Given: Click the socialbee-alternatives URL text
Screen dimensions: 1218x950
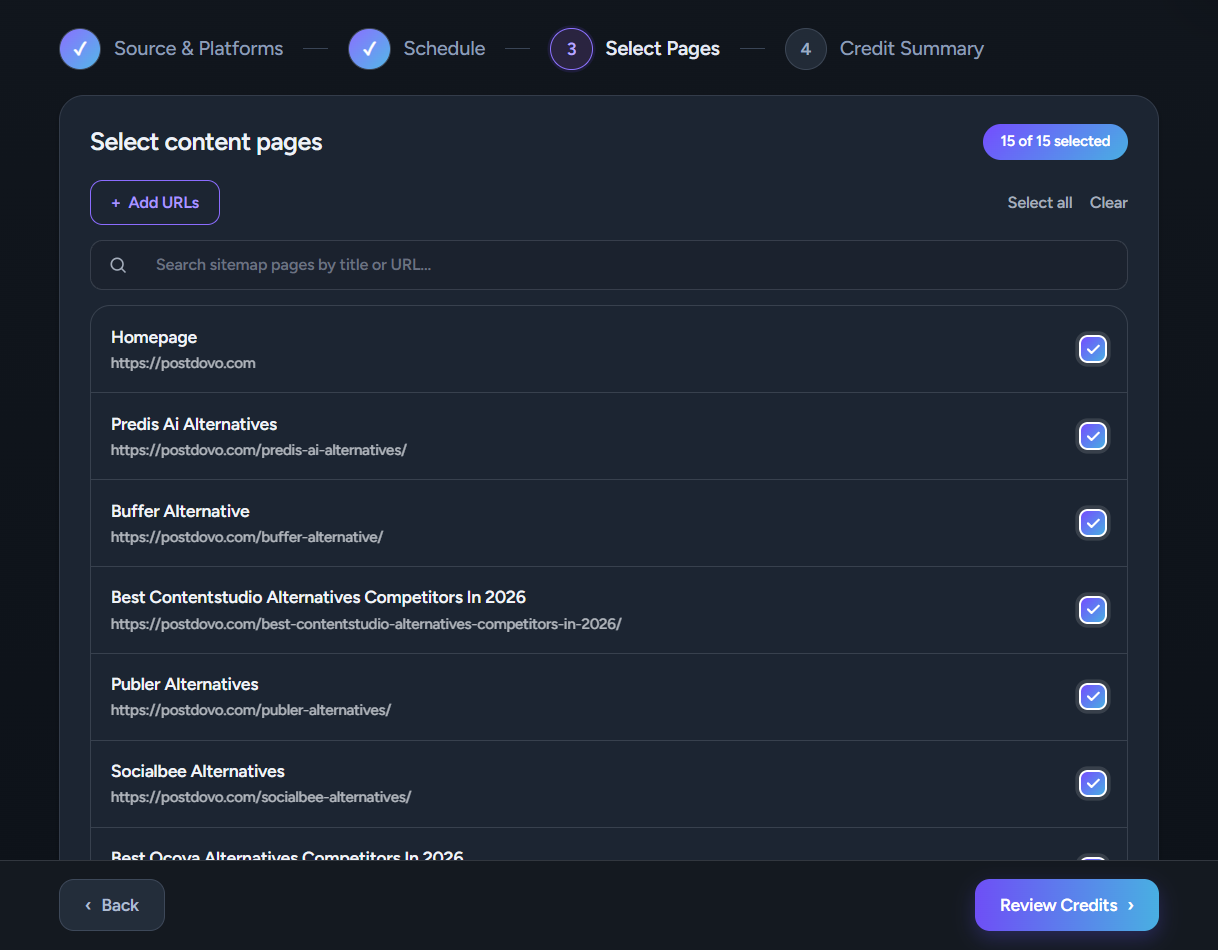Looking at the screenshot, I should [x=261, y=797].
